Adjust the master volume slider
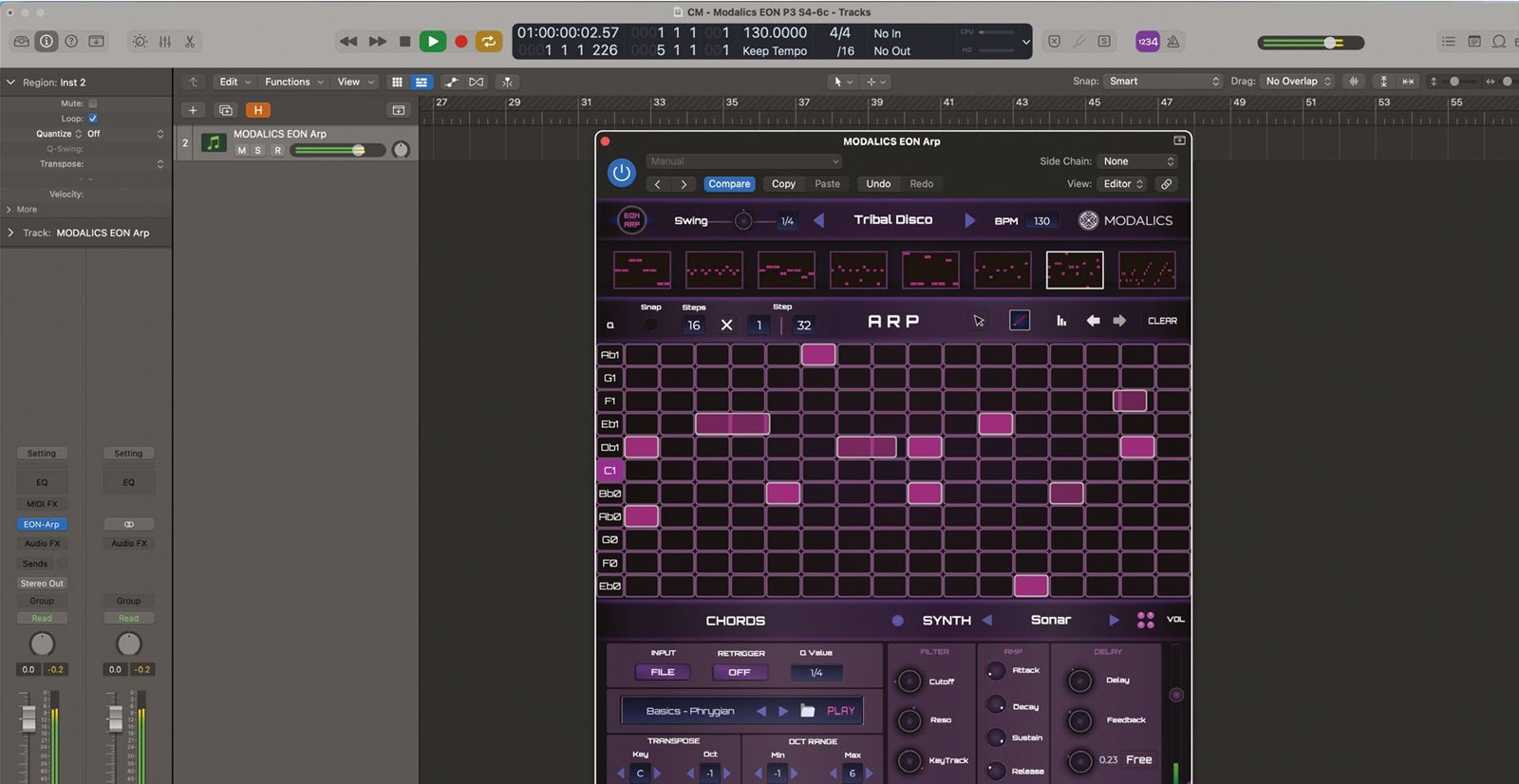Image resolution: width=1519 pixels, height=784 pixels. click(1310, 43)
